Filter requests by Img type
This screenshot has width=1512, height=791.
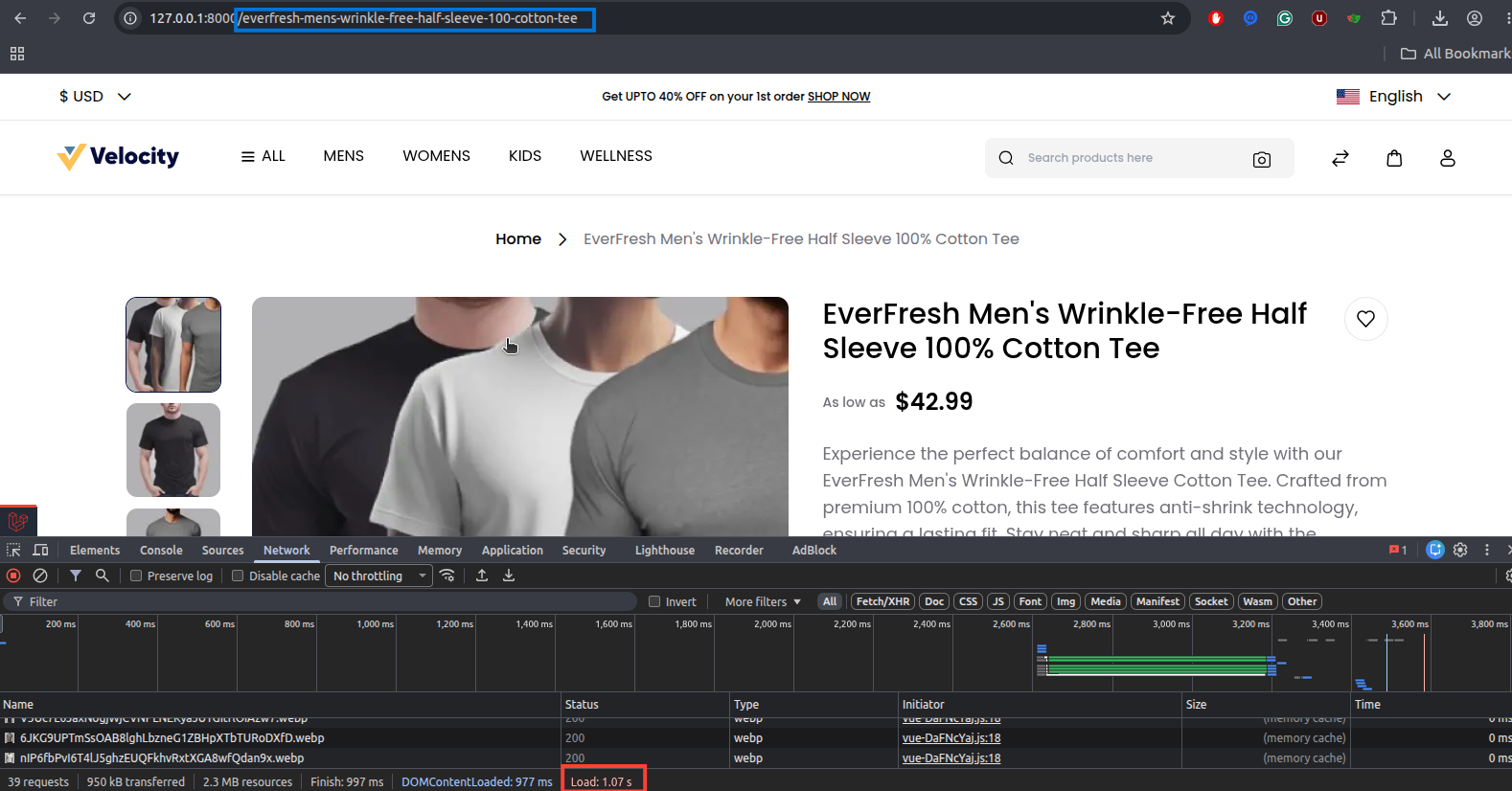click(1065, 601)
